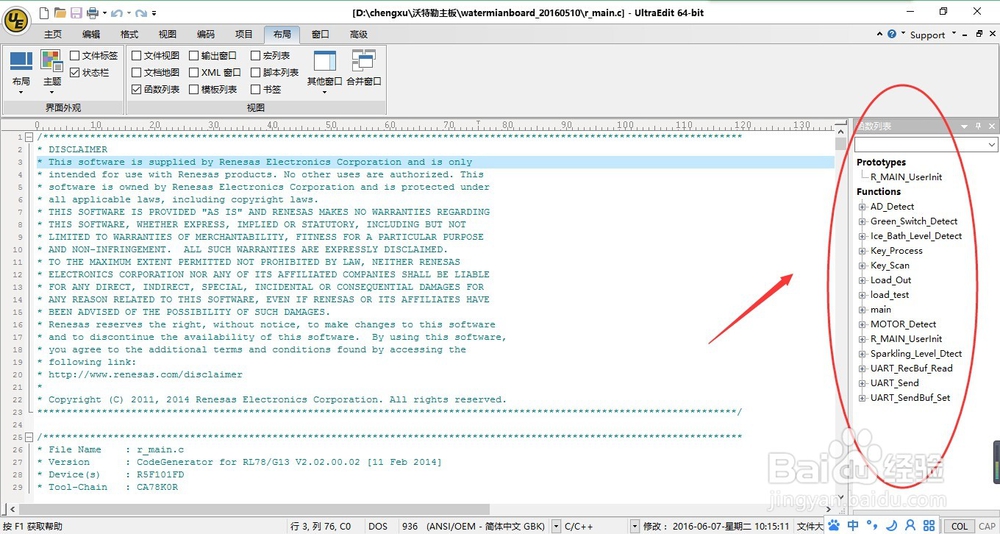The width and height of the screenshot is (1000, 534).
Task: Uncheck the 函数列表 checkbox
Action: (136, 89)
